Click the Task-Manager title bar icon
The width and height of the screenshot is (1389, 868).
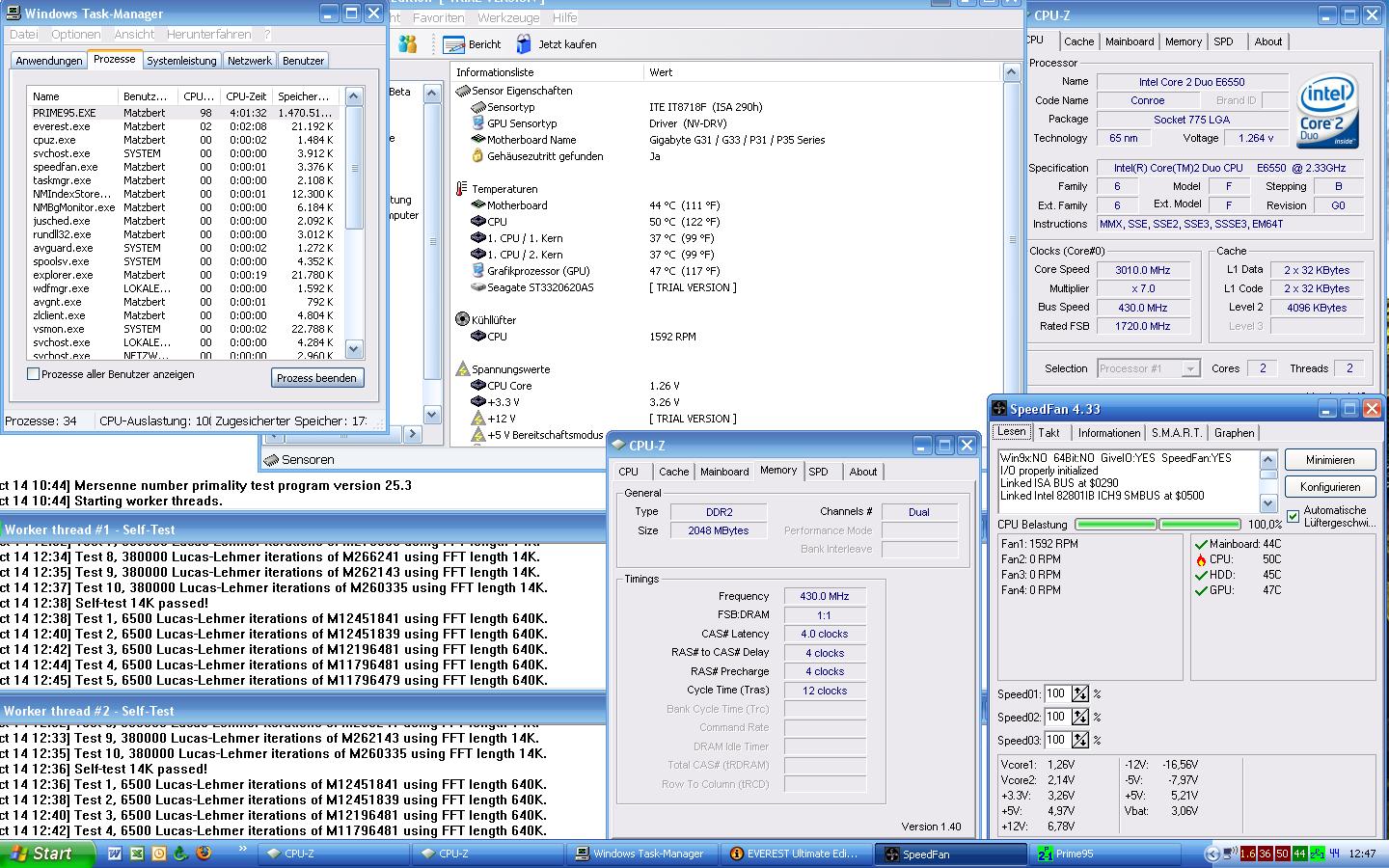[14, 14]
